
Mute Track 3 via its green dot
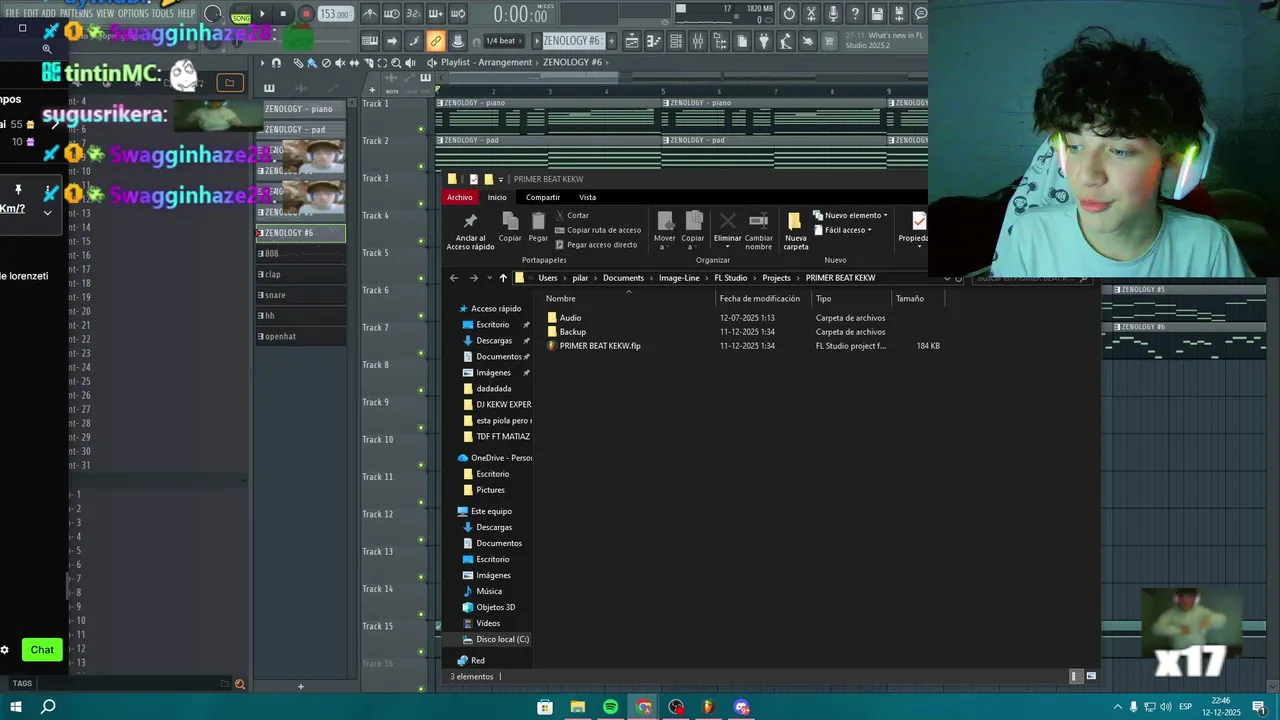coord(421,204)
